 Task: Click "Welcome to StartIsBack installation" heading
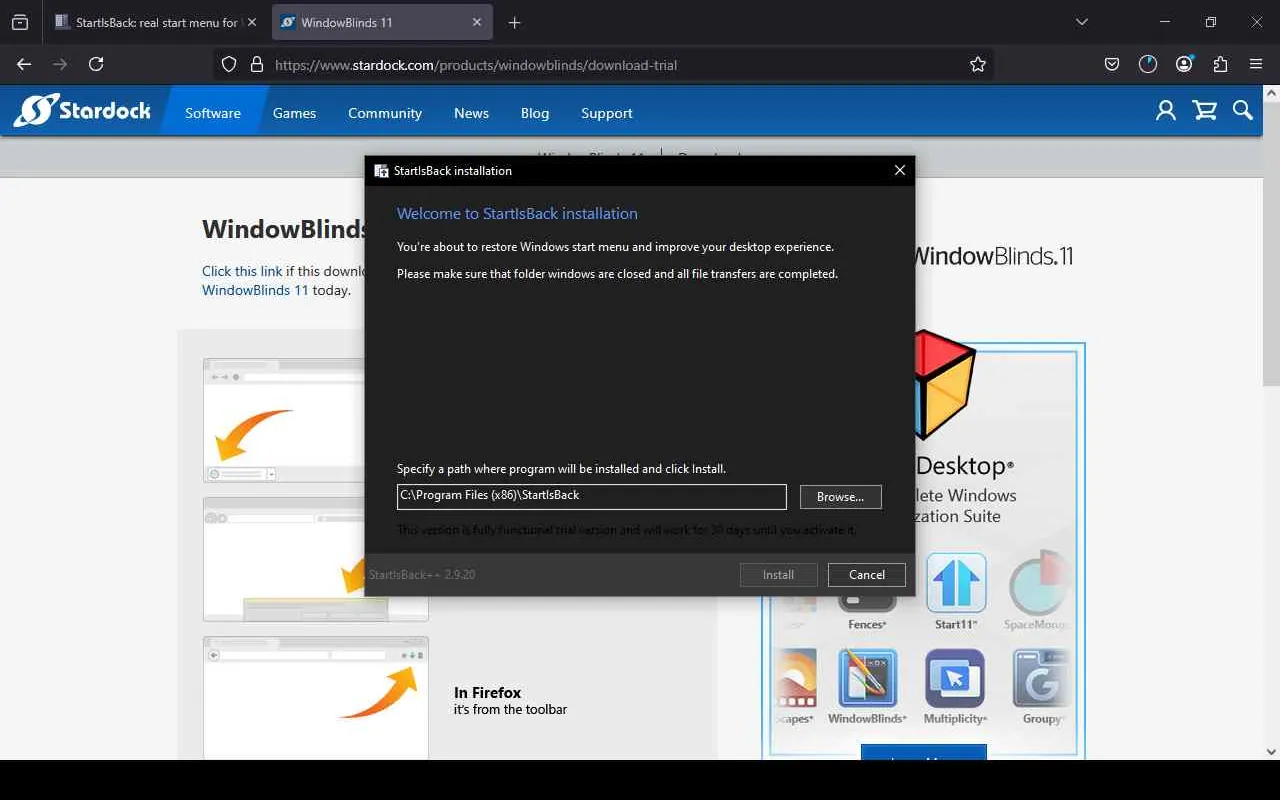517,213
